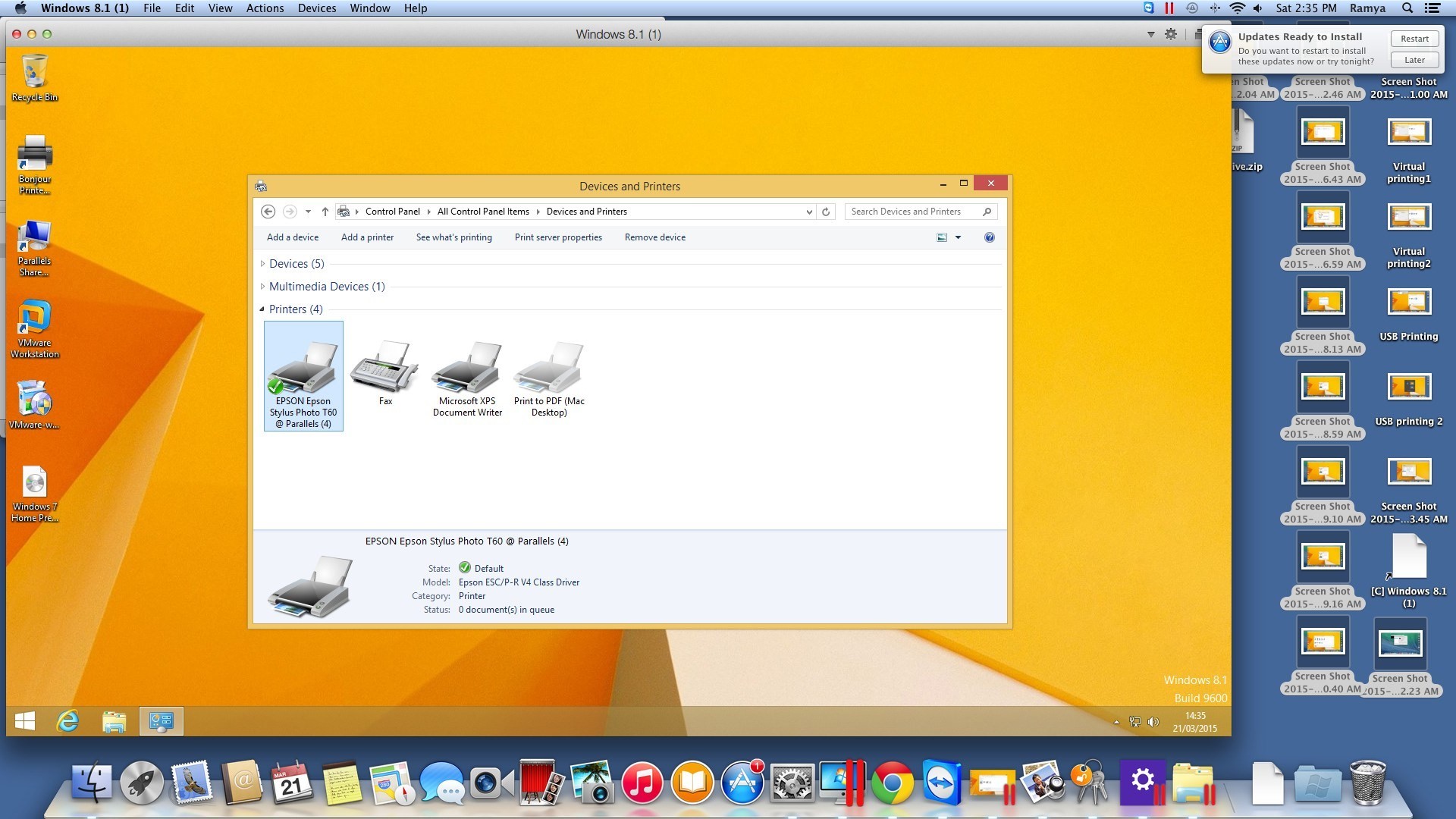
Task: Open the Edit menu
Action: pos(184,8)
